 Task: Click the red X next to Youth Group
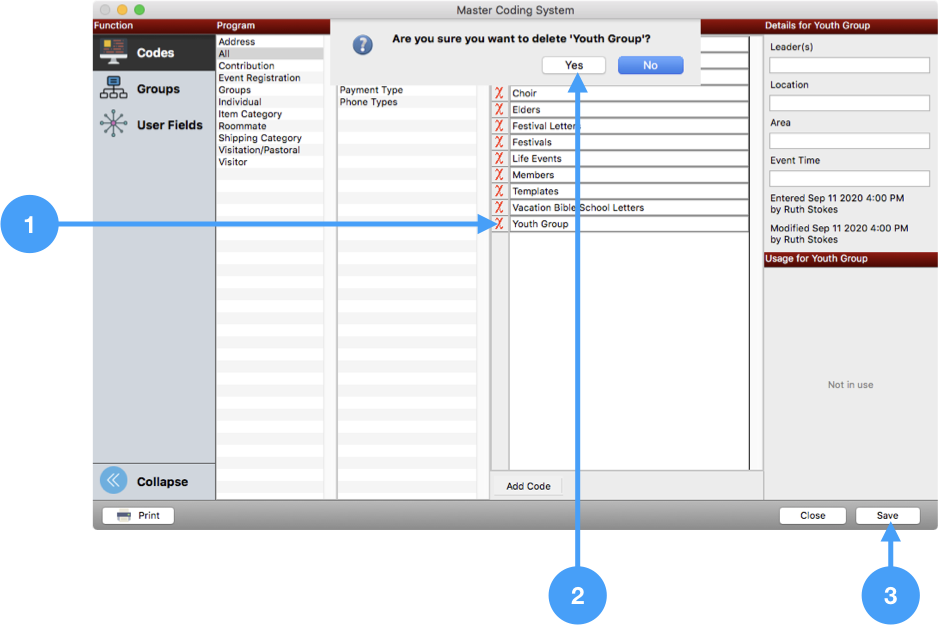(499, 224)
